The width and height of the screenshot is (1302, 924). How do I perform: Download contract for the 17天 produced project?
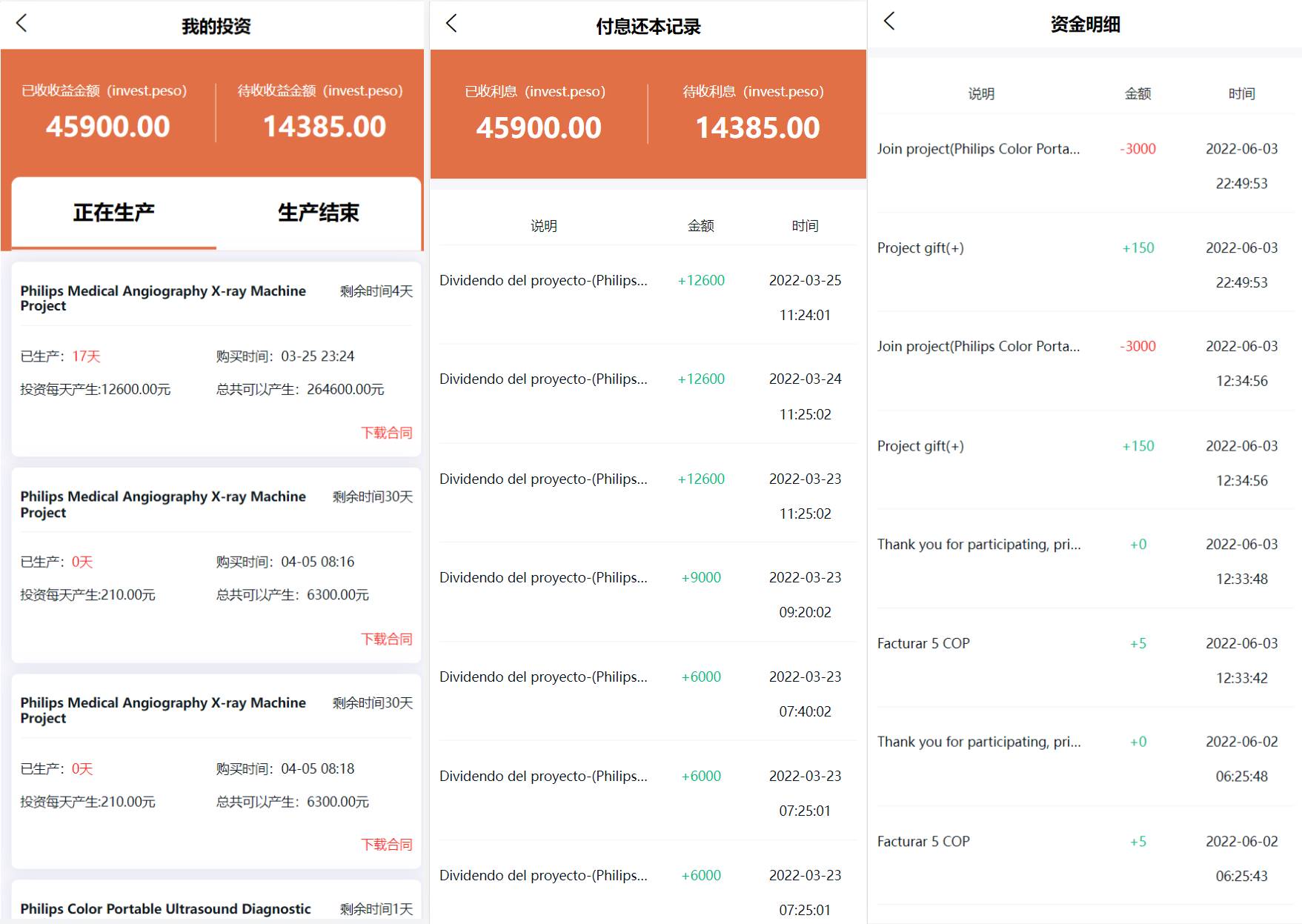[386, 433]
